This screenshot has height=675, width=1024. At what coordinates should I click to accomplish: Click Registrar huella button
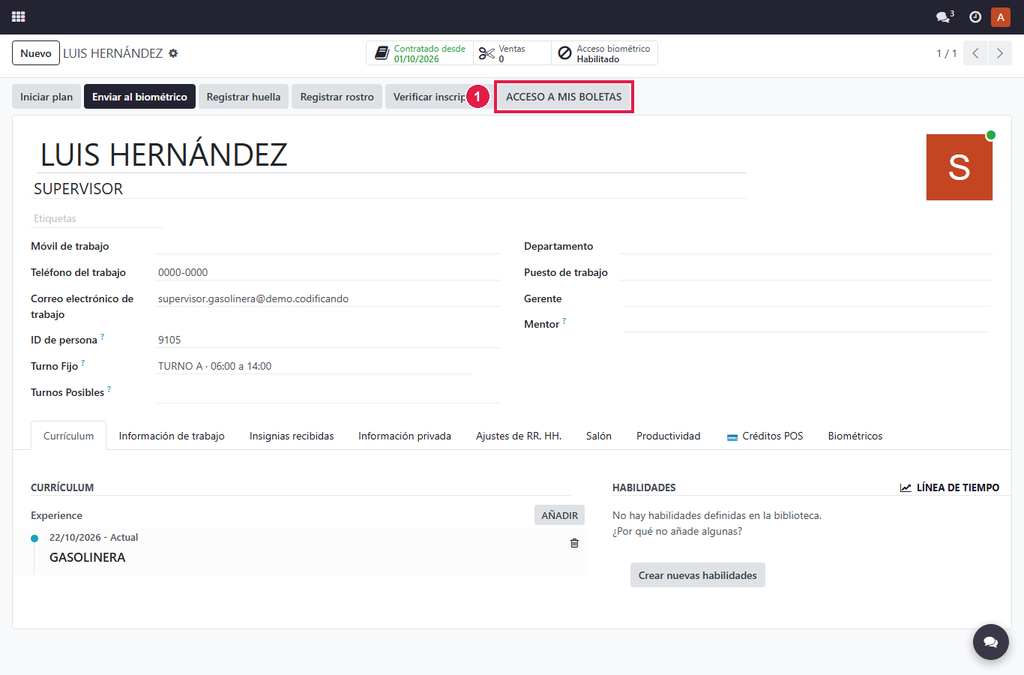click(244, 97)
